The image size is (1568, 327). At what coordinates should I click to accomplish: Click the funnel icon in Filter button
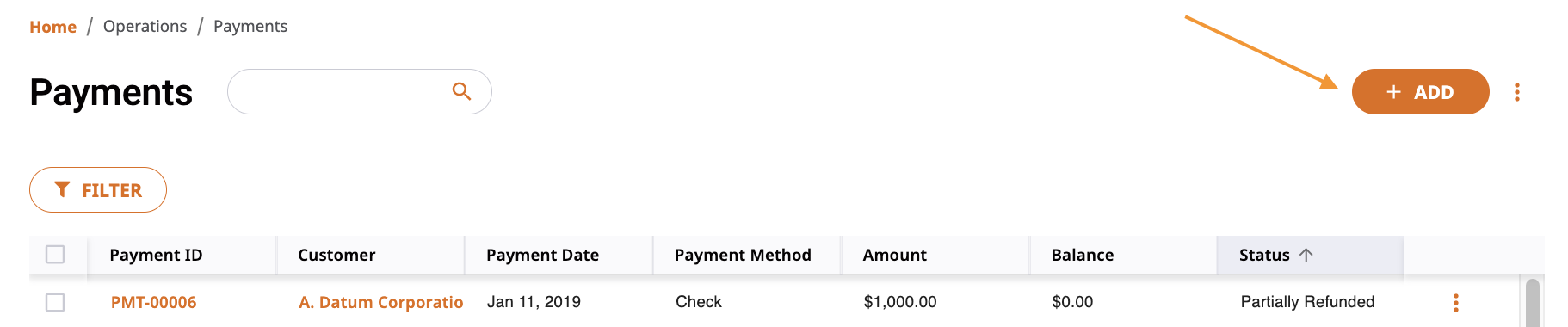[62, 189]
